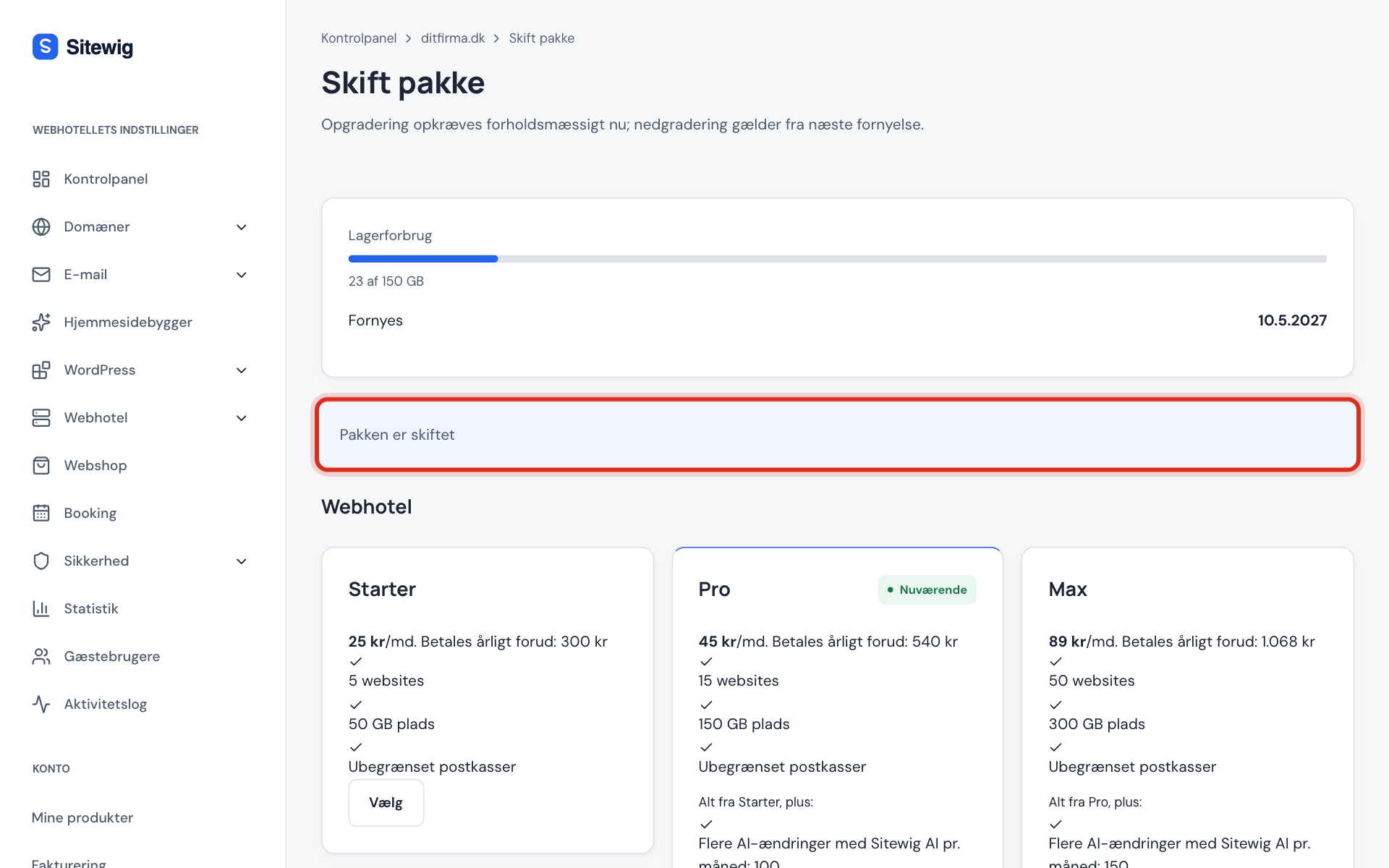This screenshot has width=1389, height=868.
Task: Click the Aktivitetslog pulse icon
Action: point(41,704)
